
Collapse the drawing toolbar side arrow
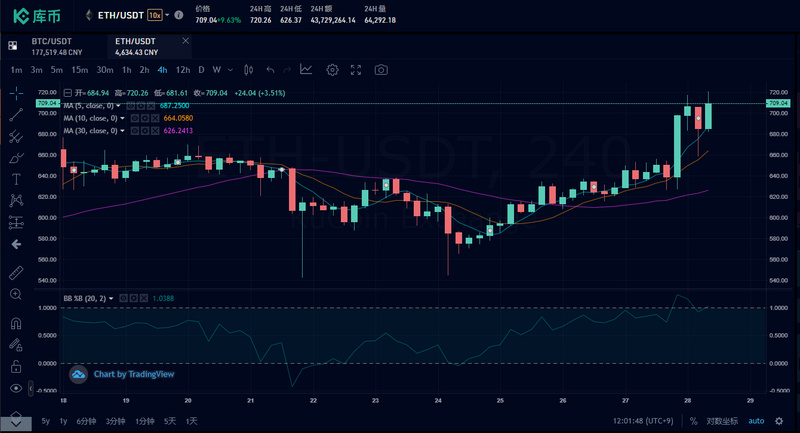[x=31, y=389]
